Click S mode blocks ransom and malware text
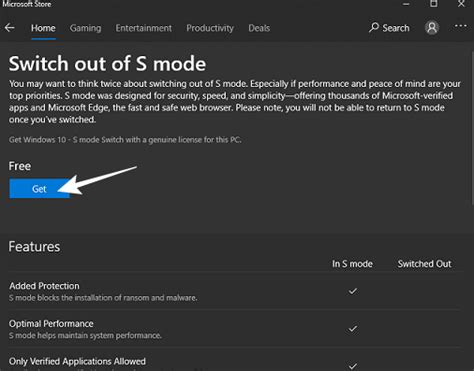This screenshot has width=474, height=371. [x=103, y=298]
